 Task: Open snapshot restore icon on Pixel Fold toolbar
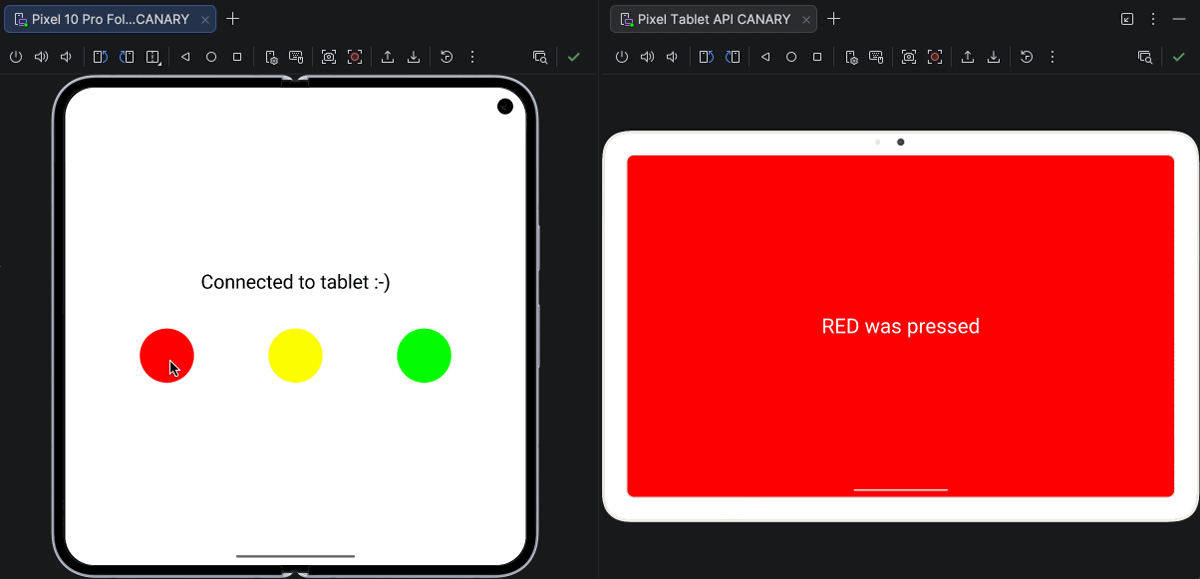tap(447, 57)
